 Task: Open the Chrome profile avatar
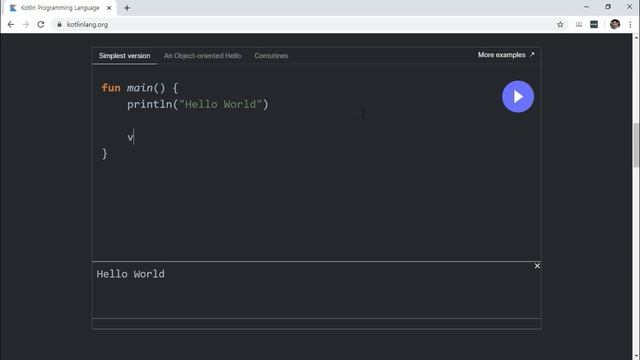click(615, 24)
